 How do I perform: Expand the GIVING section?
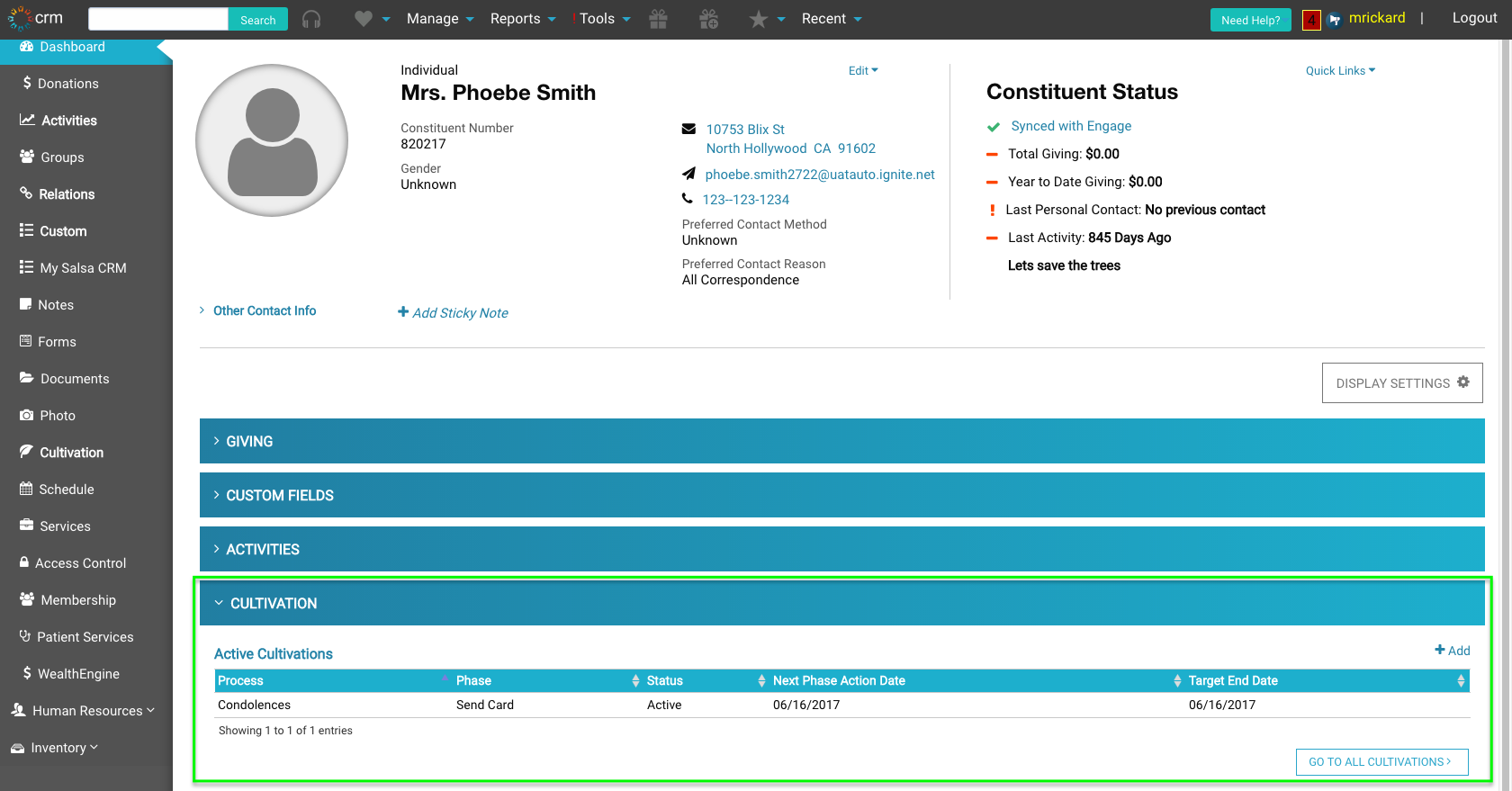pos(249,441)
